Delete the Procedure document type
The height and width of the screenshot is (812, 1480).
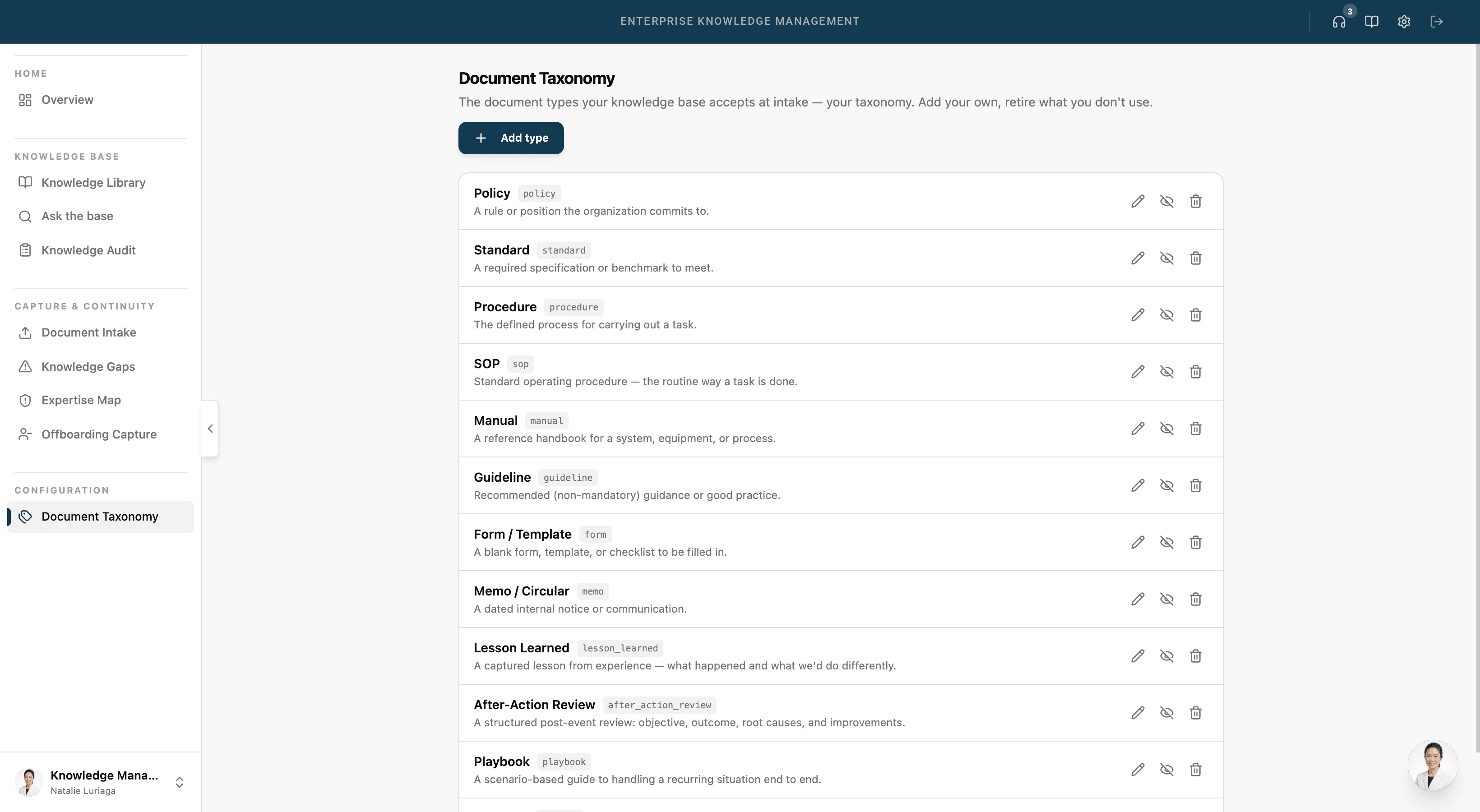pyautogui.click(x=1196, y=315)
